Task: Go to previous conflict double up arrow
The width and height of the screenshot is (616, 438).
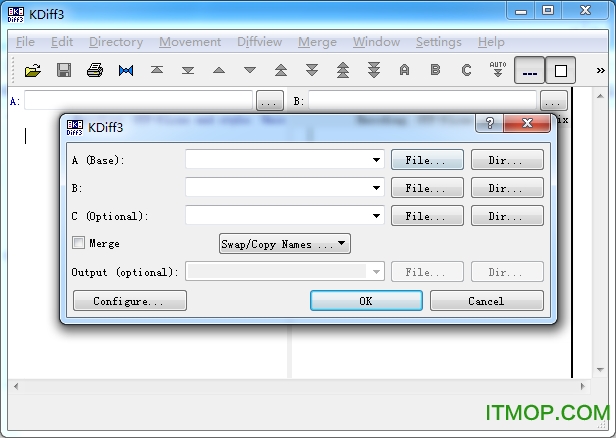Action: coord(281,70)
